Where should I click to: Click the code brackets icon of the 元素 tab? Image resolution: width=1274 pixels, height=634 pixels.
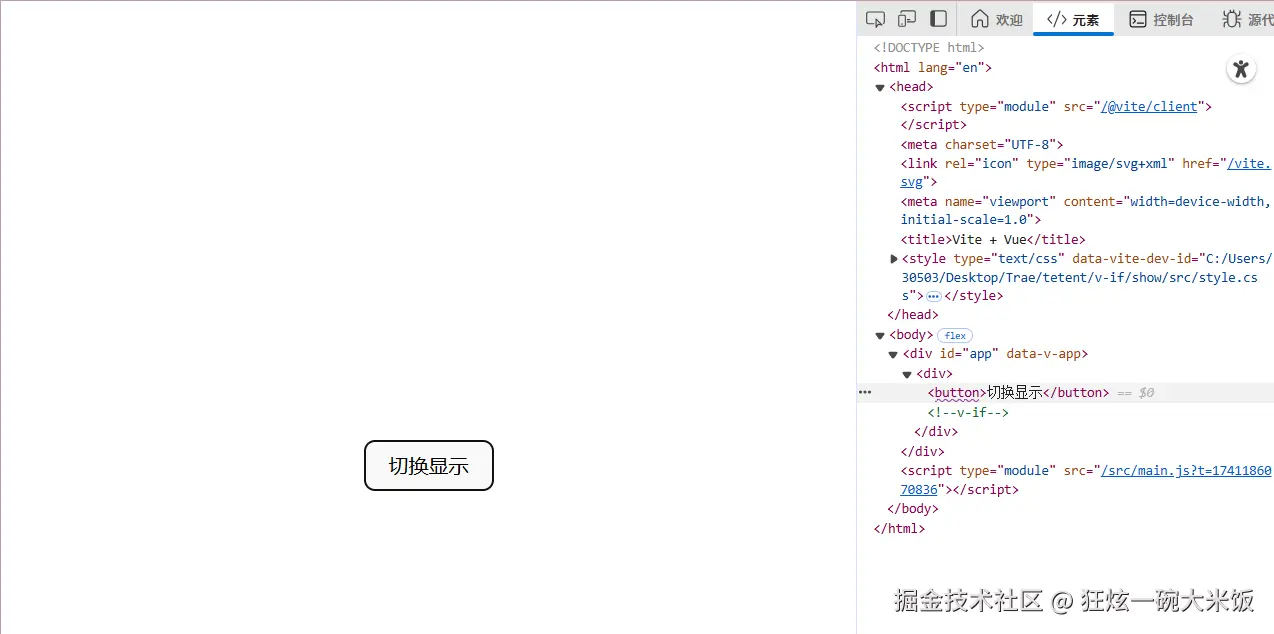click(1057, 19)
